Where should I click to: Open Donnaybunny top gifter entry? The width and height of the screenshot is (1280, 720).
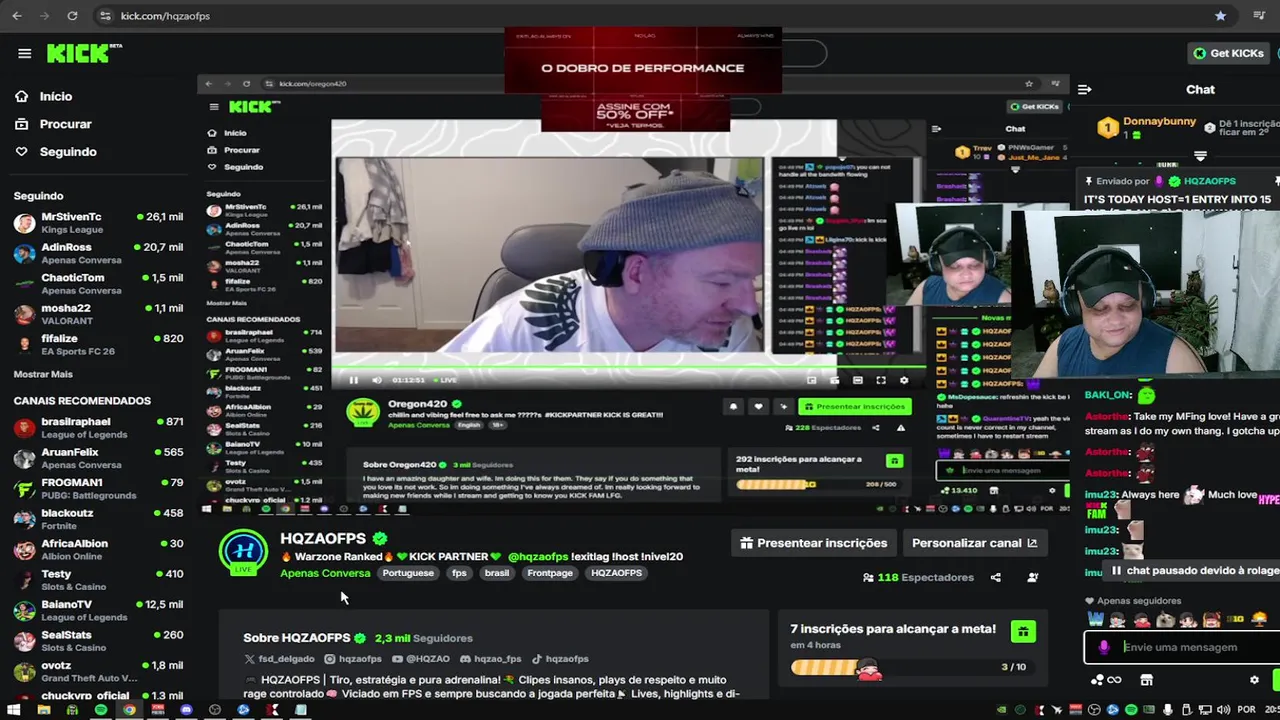(x=1145, y=127)
